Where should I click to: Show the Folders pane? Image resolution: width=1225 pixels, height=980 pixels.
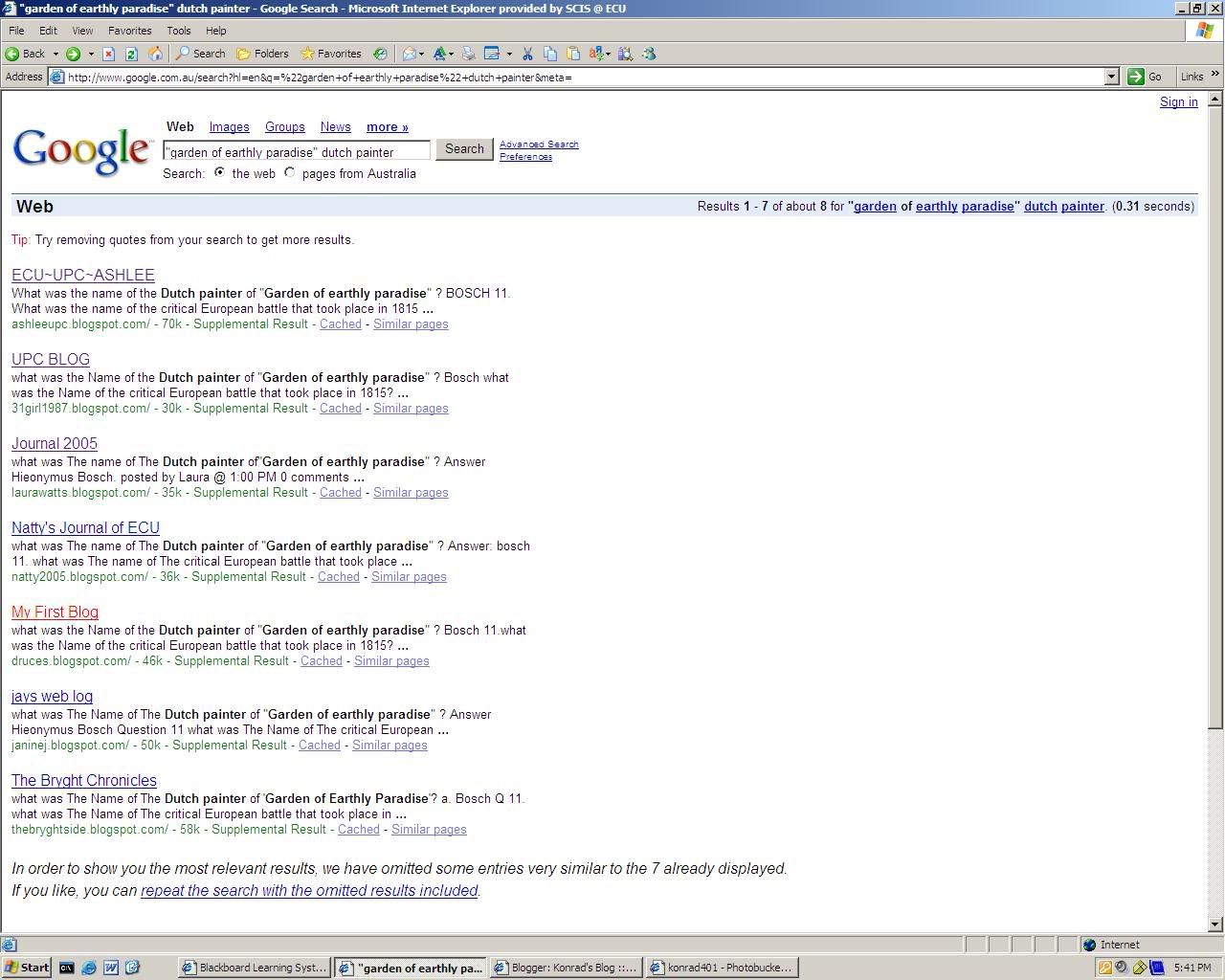click(262, 54)
